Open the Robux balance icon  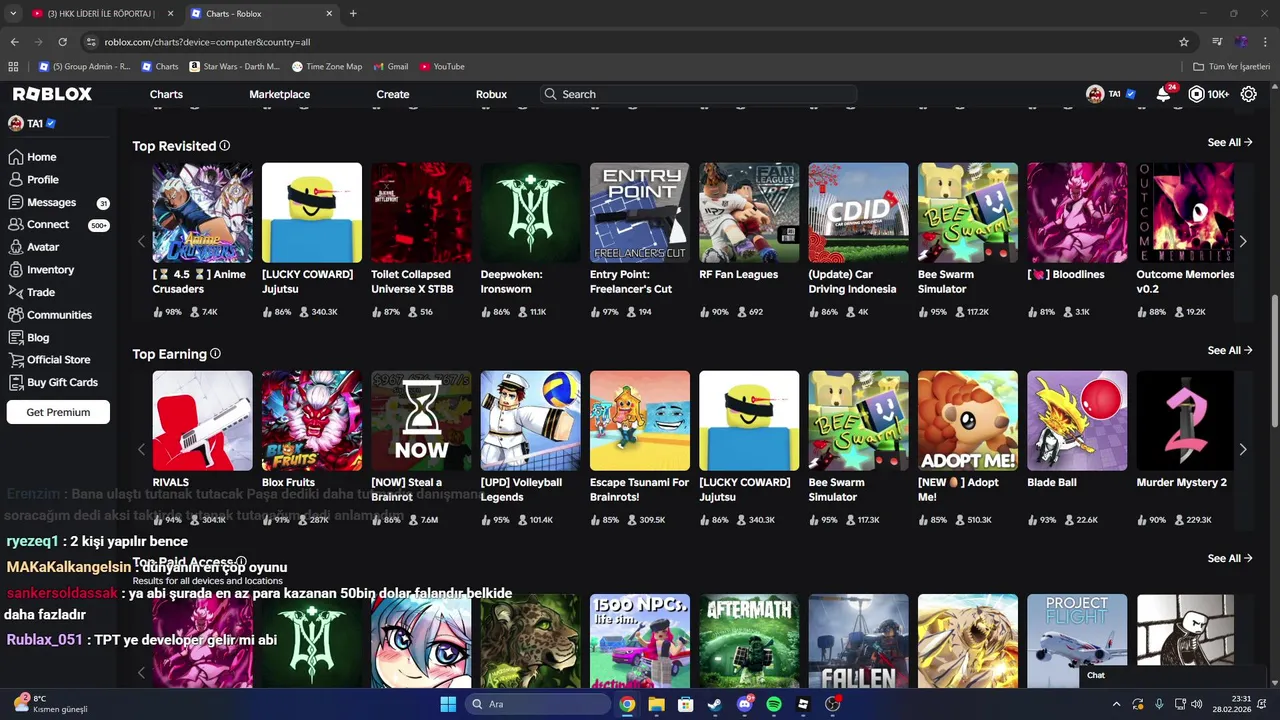1197,94
